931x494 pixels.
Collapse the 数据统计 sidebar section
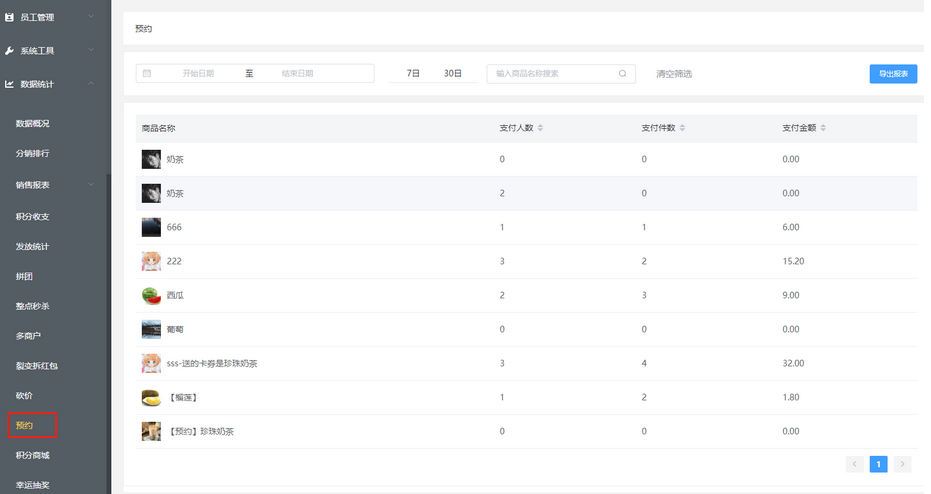[x=90, y=84]
